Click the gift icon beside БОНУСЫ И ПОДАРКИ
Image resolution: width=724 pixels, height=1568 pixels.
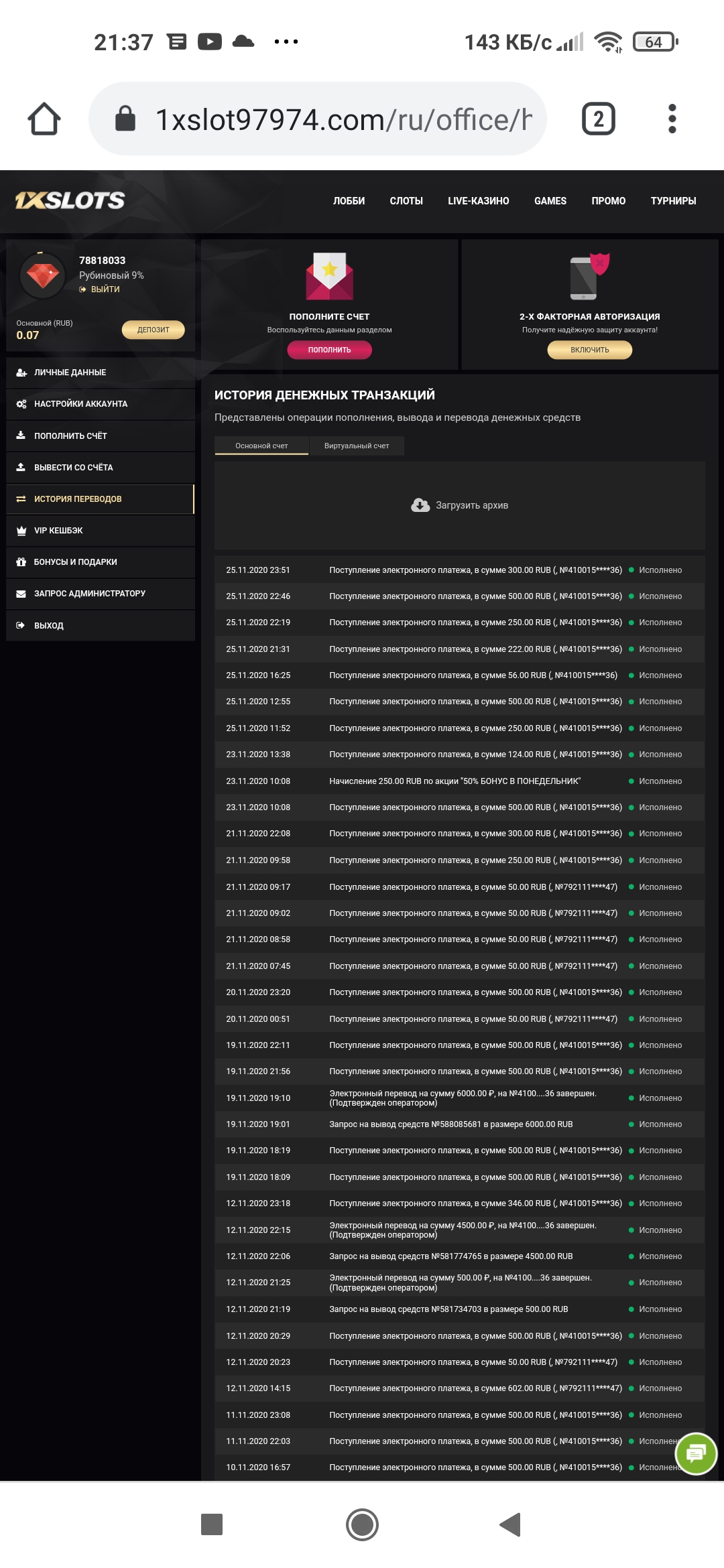pyautogui.click(x=21, y=562)
